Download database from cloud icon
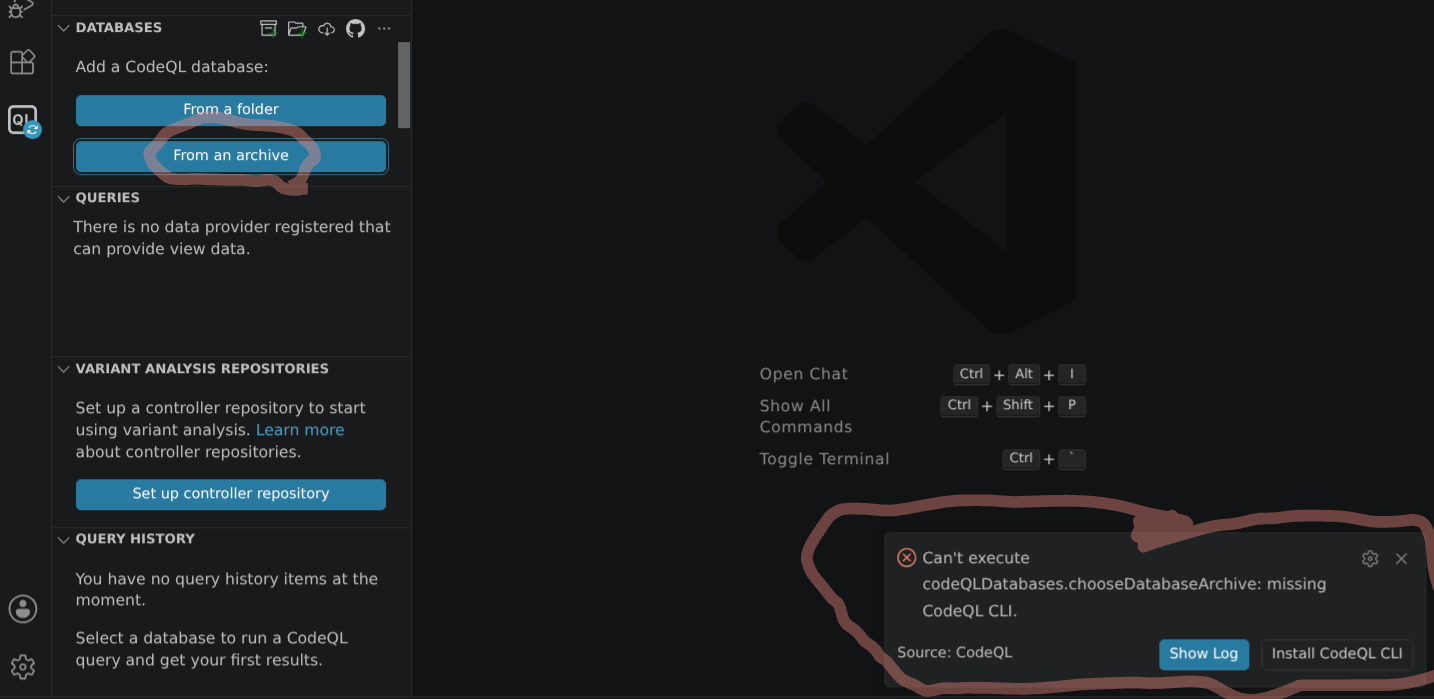Viewport: 1434px width, 699px height. click(x=326, y=28)
